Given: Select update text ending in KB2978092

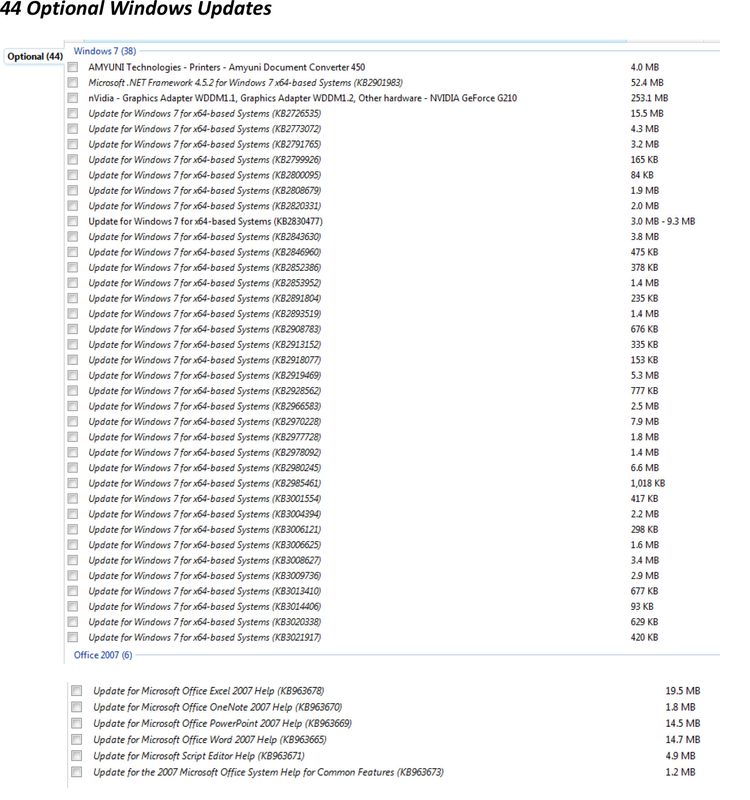Looking at the screenshot, I should pyautogui.click(x=205, y=453).
